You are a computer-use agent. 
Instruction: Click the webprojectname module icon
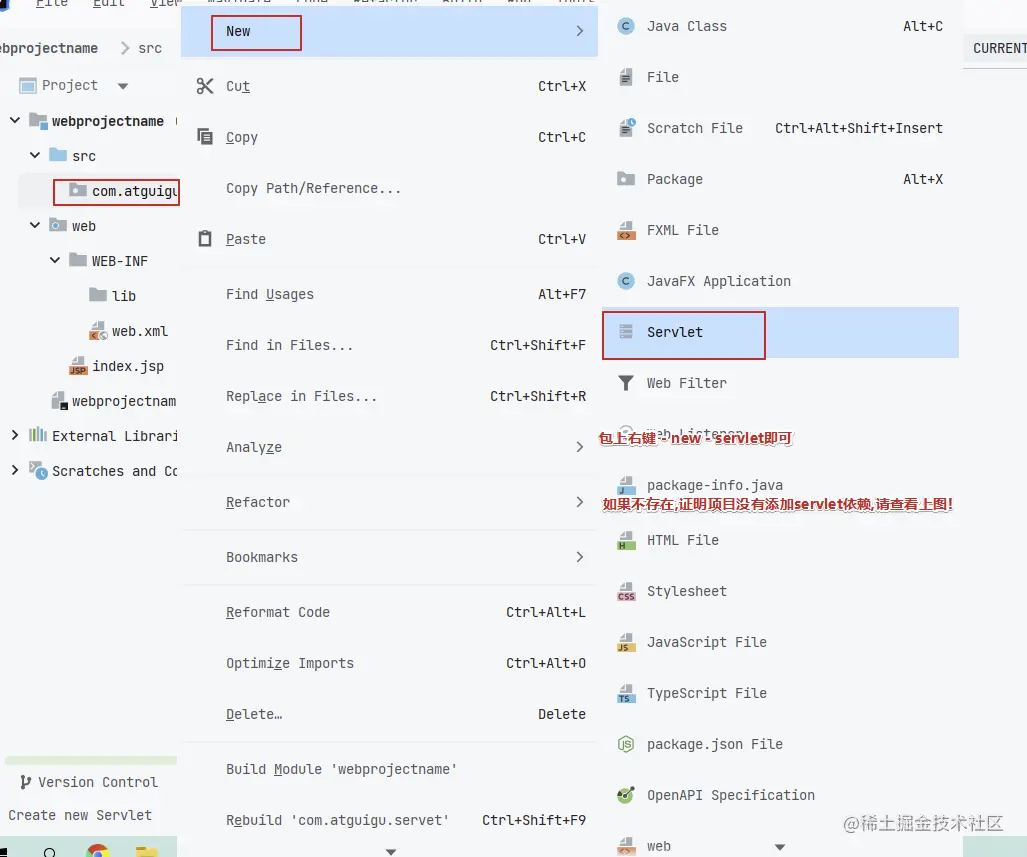click(x=38, y=121)
